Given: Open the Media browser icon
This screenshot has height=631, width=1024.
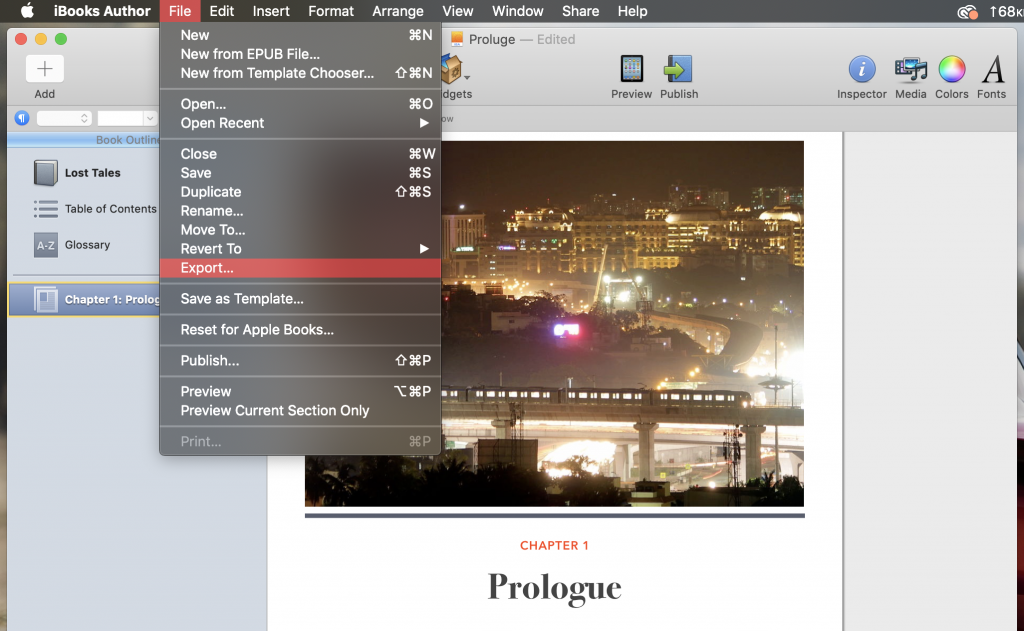Looking at the screenshot, I should (910, 69).
